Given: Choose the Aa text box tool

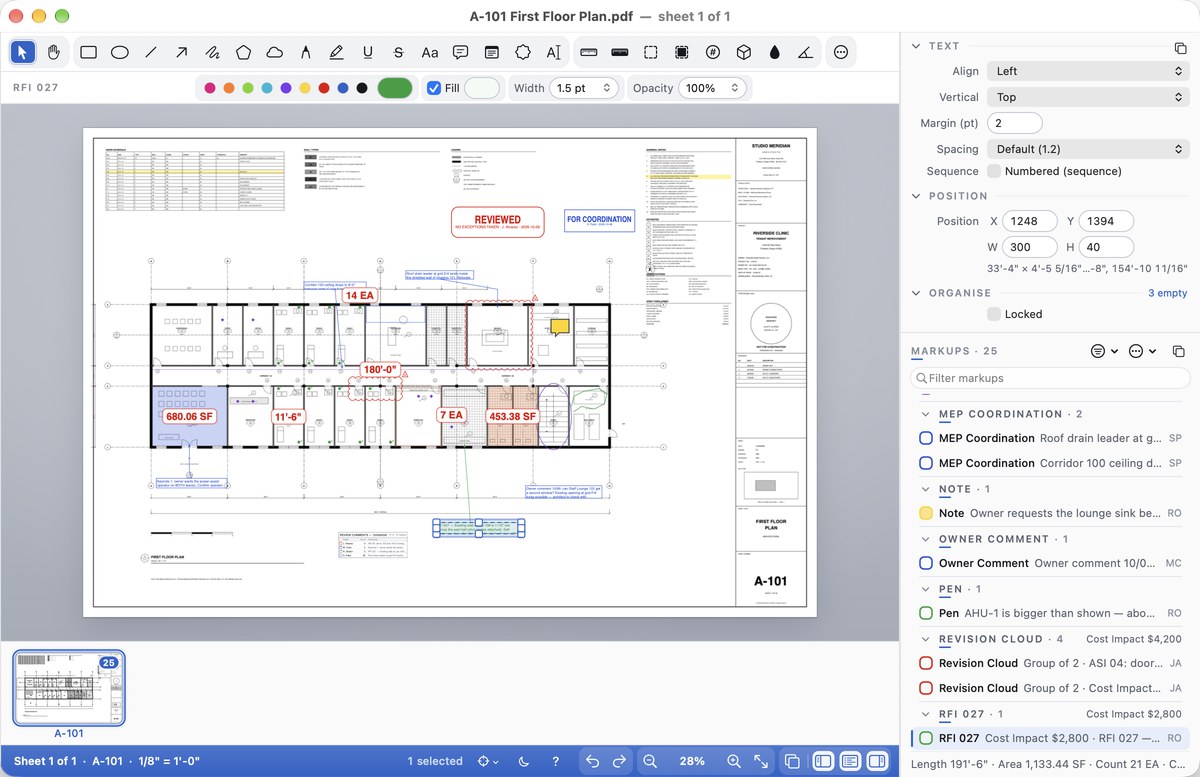Looking at the screenshot, I should pyautogui.click(x=429, y=52).
